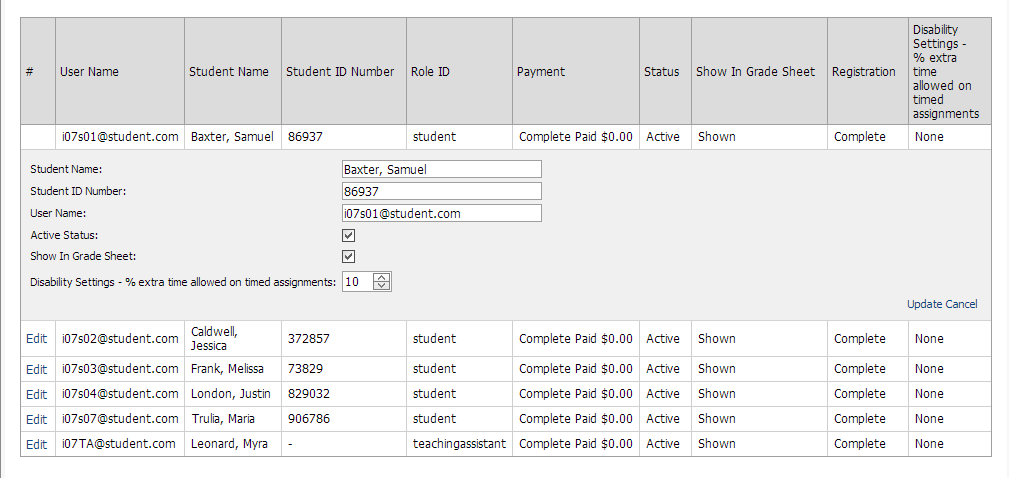
Task: Edit the Caldwell, Jessica row
Action: (x=36, y=339)
